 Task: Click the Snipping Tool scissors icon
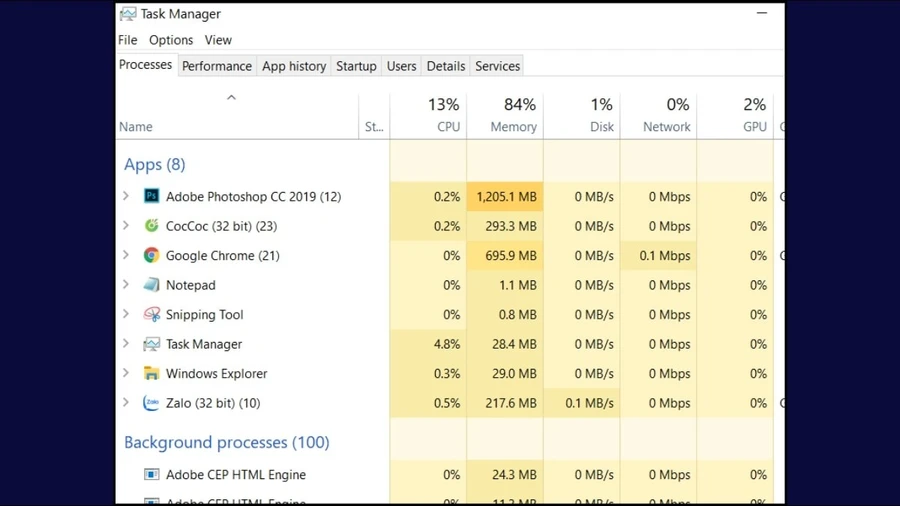152,314
